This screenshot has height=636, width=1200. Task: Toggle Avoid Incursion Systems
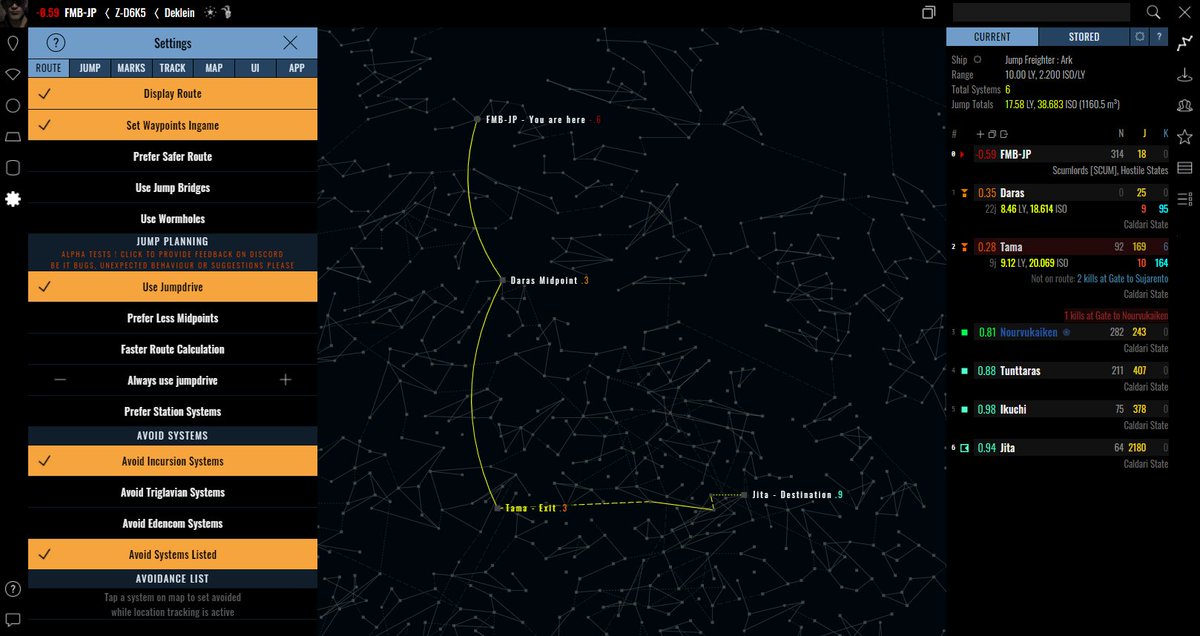coord(173,461)
